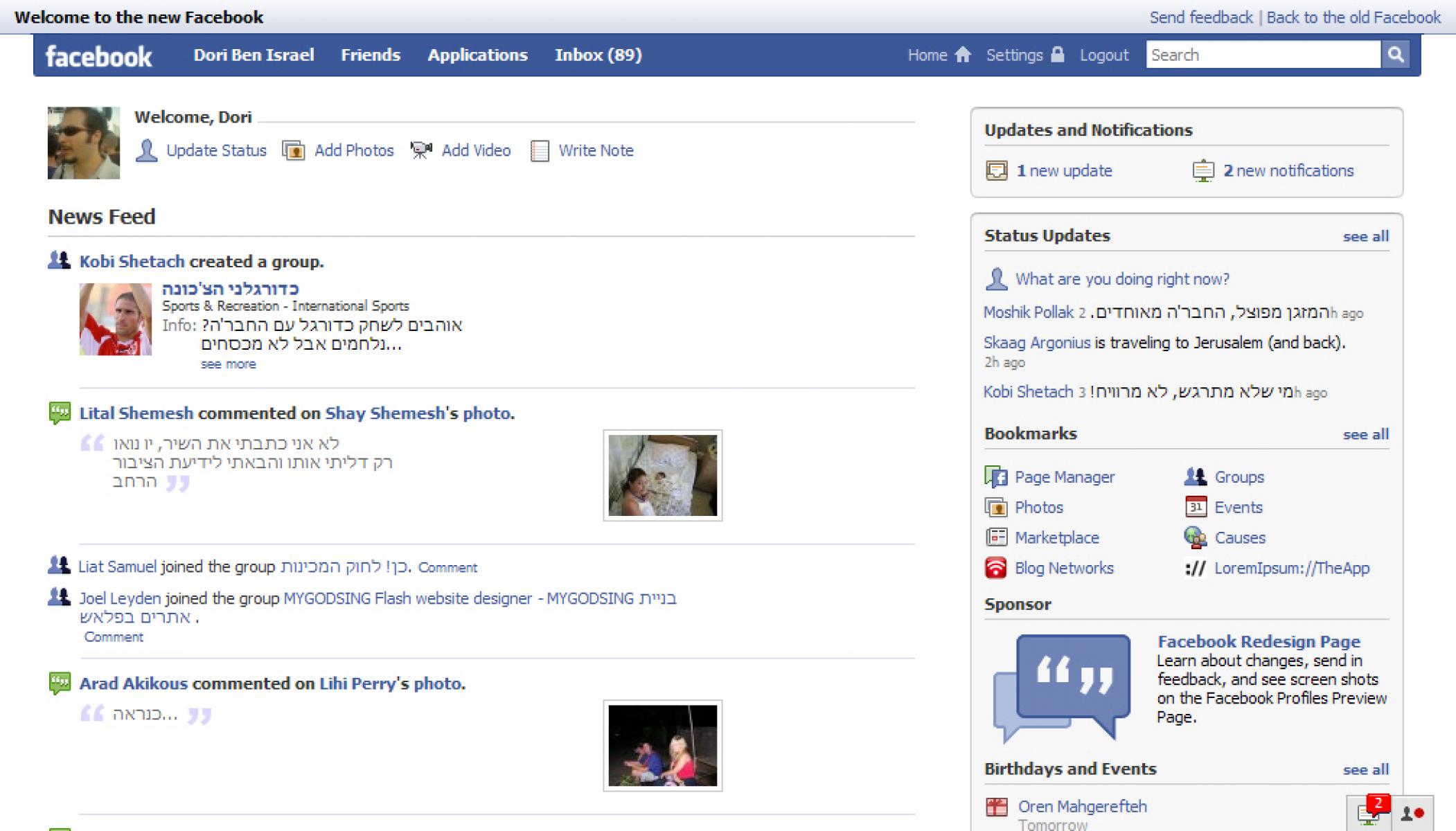
Task: Expand Bookmarks with see all
Action: pos(1365,434)
